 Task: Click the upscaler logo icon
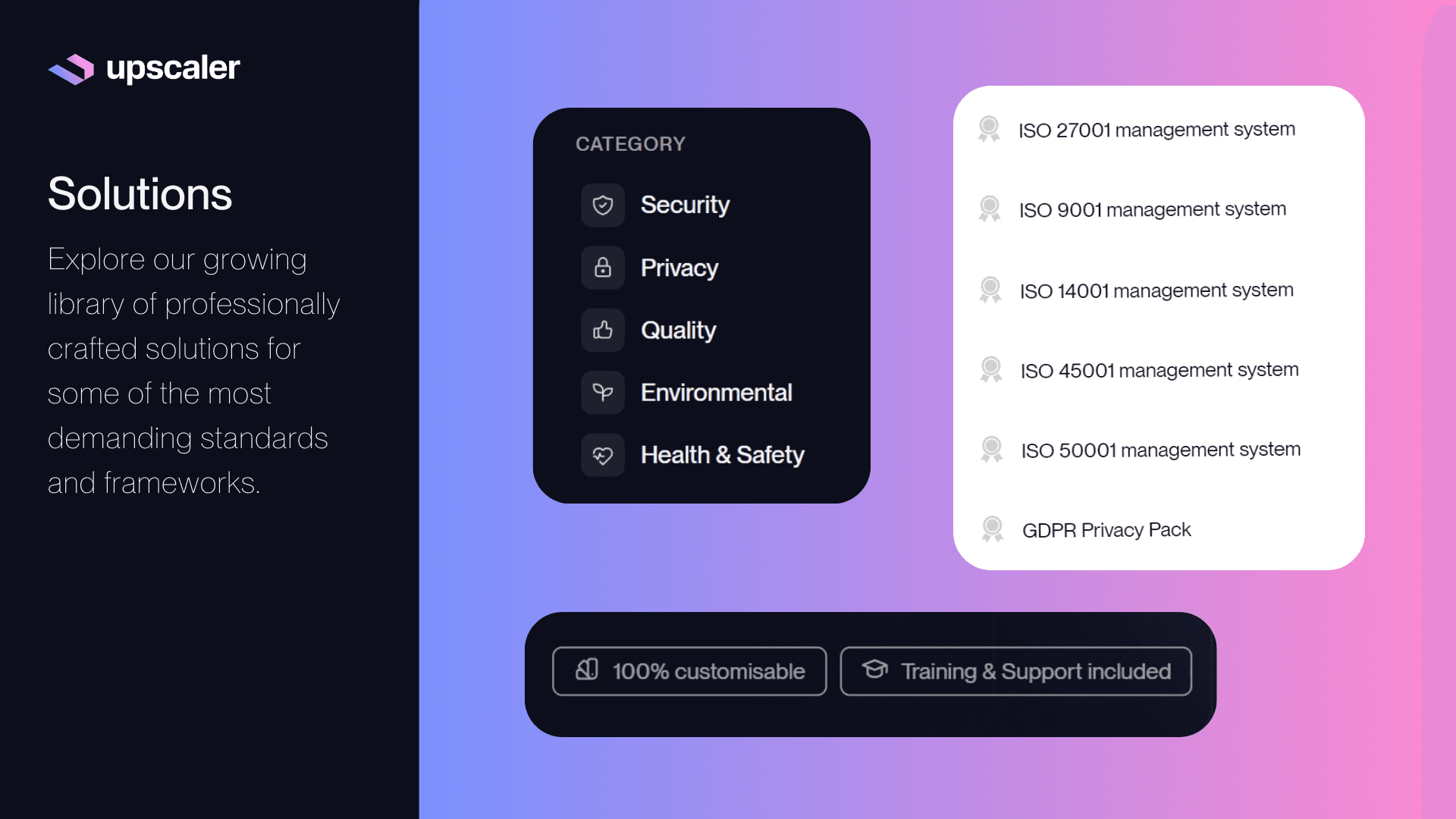(71, 69)
